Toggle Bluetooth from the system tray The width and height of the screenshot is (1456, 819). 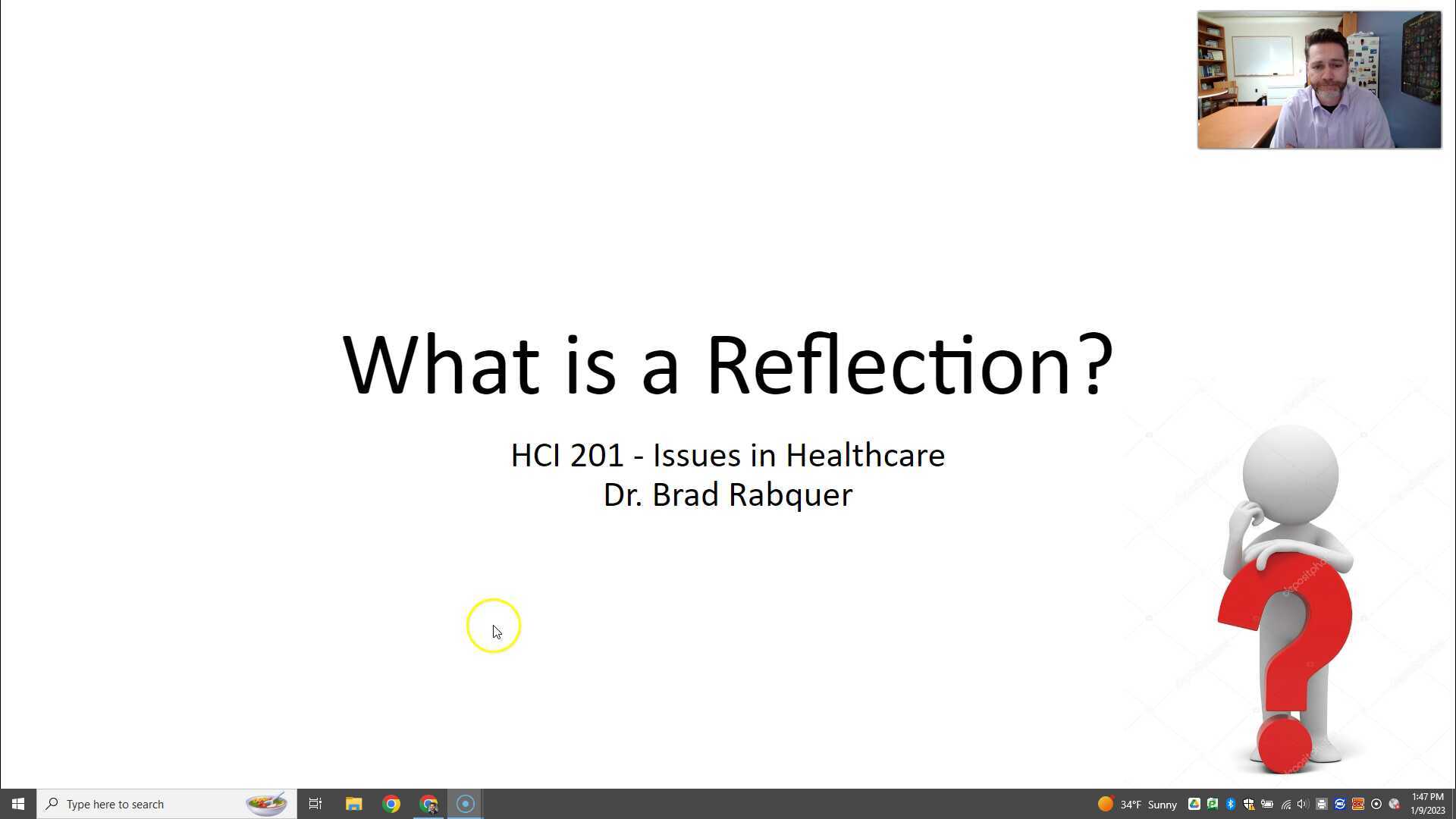(1230, 804)
